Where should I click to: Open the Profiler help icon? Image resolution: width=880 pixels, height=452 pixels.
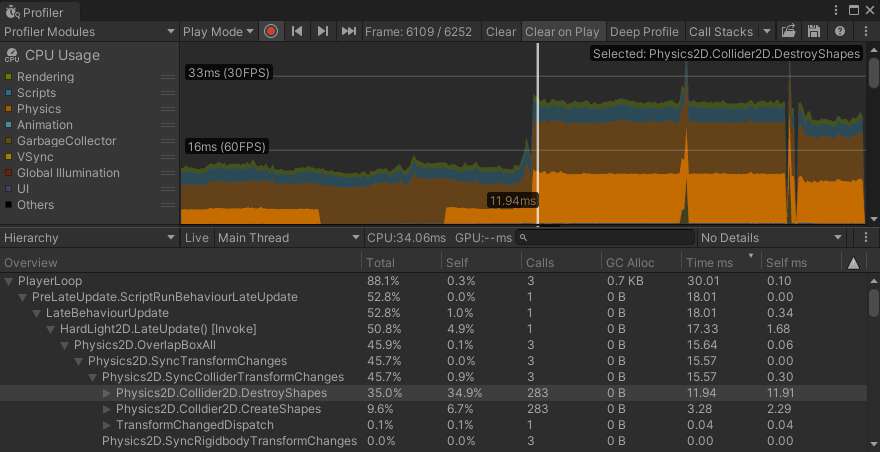click(x=840, y=31)
